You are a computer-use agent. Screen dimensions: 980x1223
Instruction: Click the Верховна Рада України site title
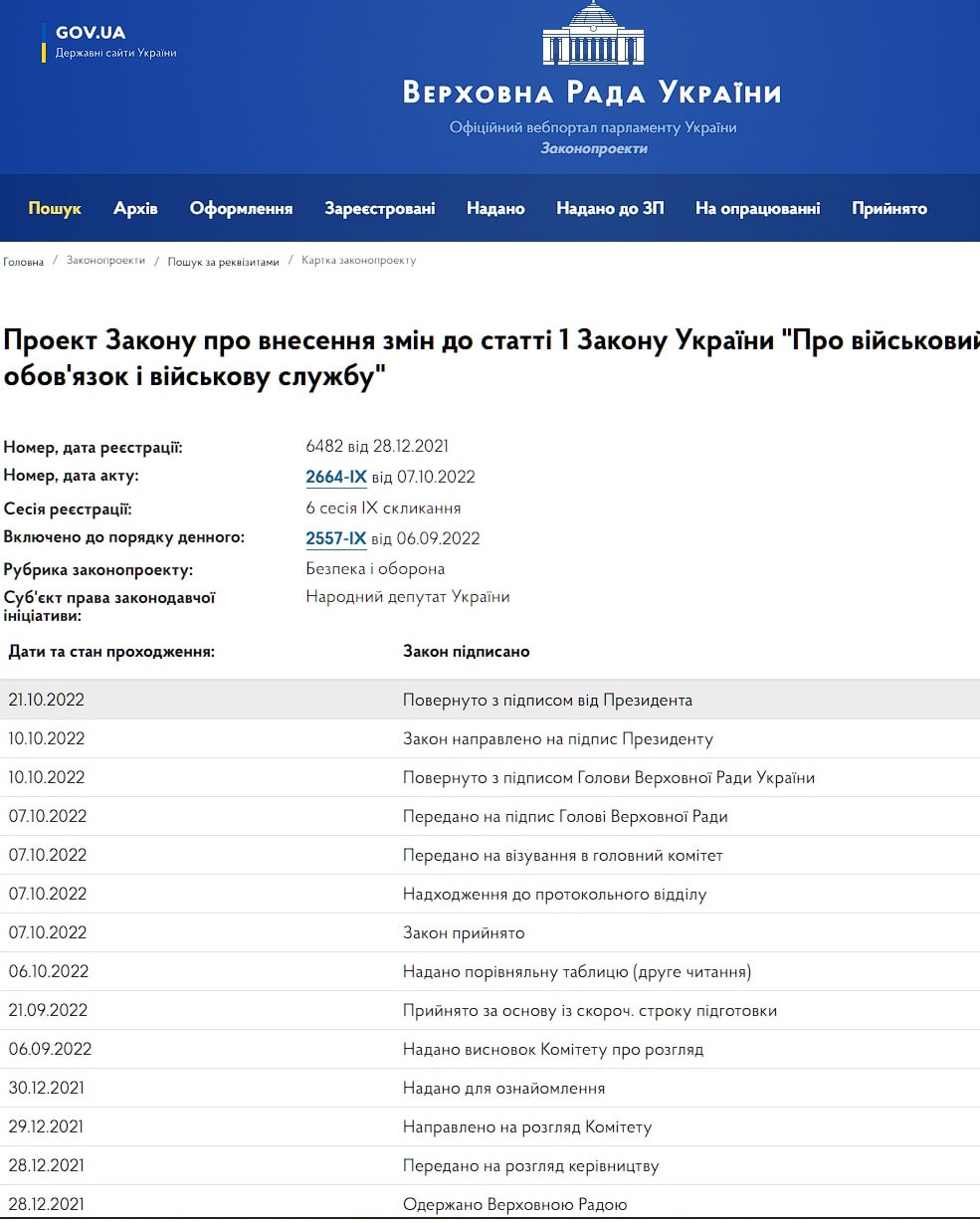pos(592,94)
